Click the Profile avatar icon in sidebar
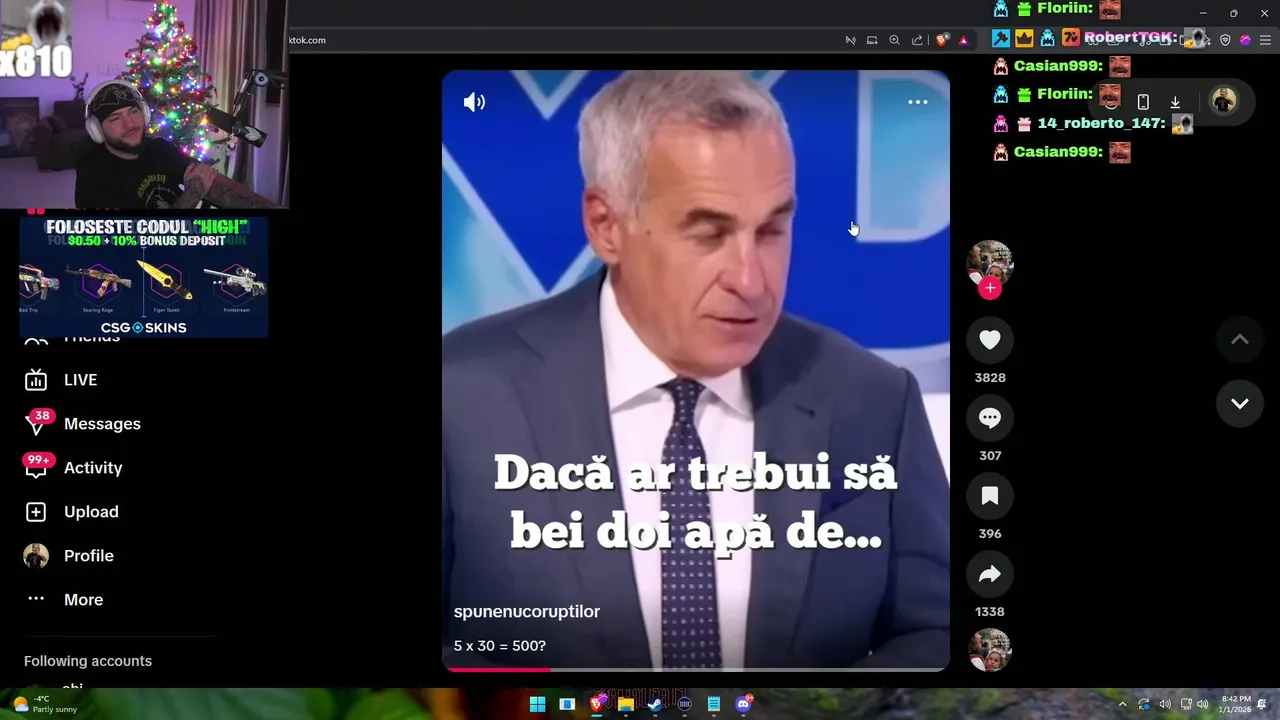Screen dimensions: 1280x720 [36, 556]
